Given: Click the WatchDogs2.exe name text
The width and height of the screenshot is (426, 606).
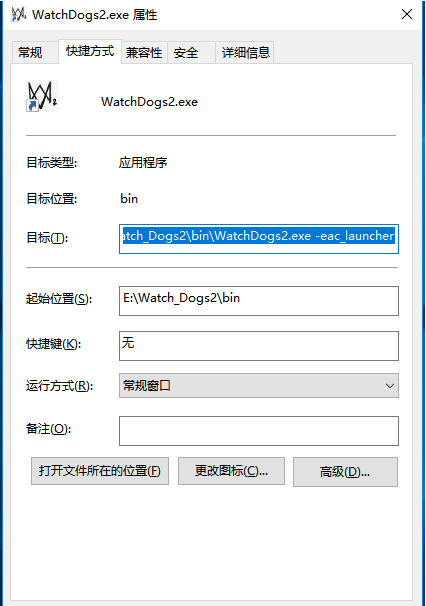Looking at the screenshot, I should pos(150,102).
